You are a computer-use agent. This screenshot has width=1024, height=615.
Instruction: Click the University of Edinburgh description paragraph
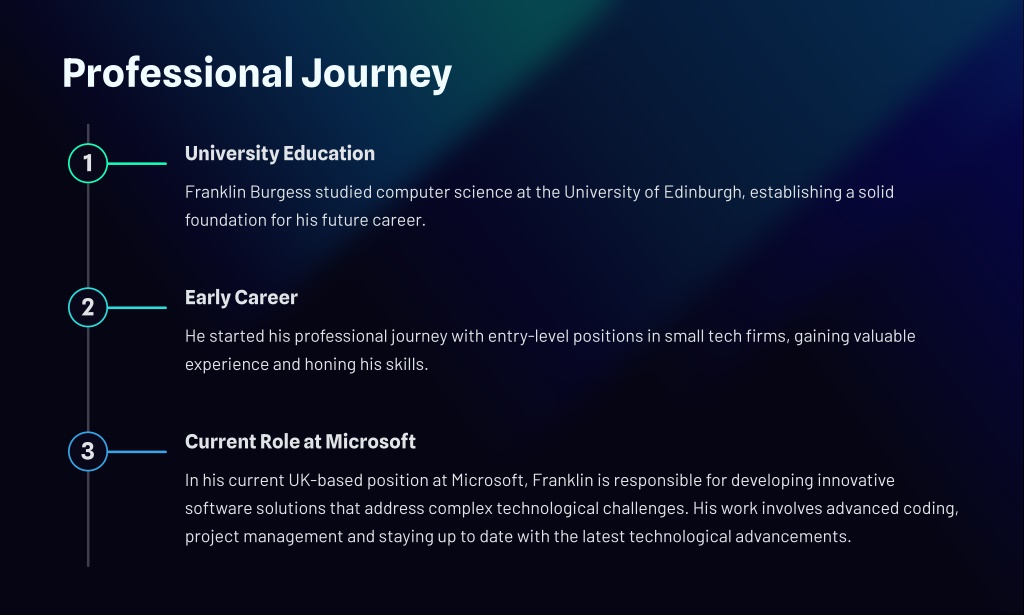[539, 206]
